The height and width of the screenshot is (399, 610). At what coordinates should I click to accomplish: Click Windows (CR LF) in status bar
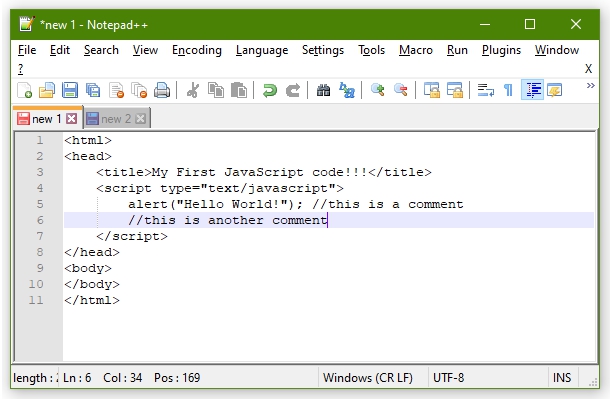pos(368,378)
